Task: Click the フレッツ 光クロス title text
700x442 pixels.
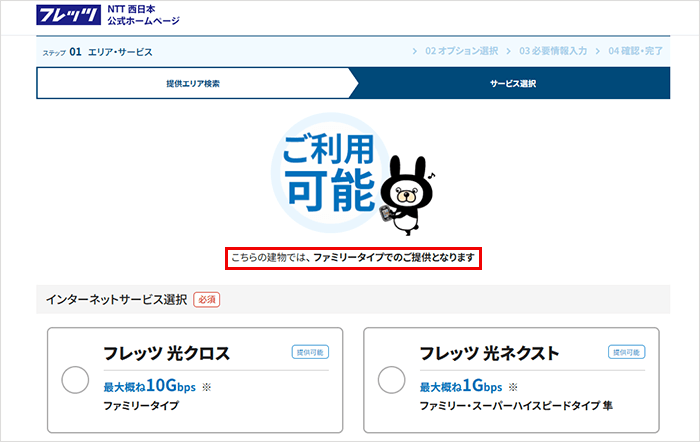Action: (x=167, y=353)
